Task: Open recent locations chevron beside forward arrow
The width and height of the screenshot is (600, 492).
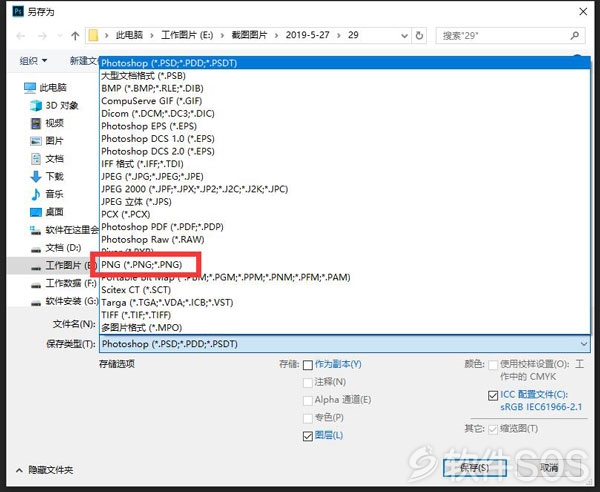Action: [59, 36]
